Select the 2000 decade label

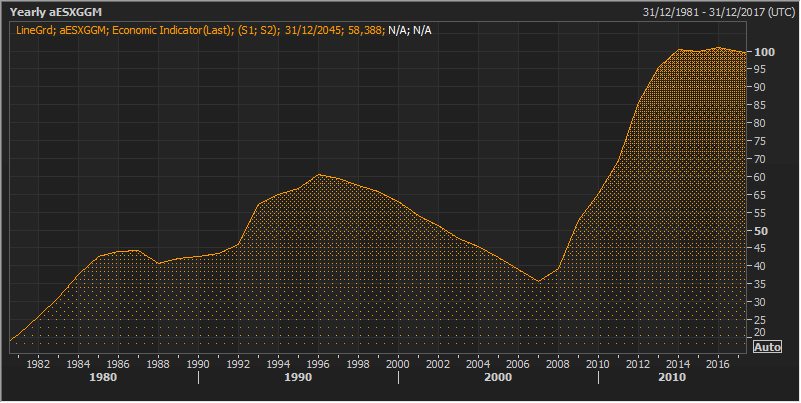(x=499, y=378)
